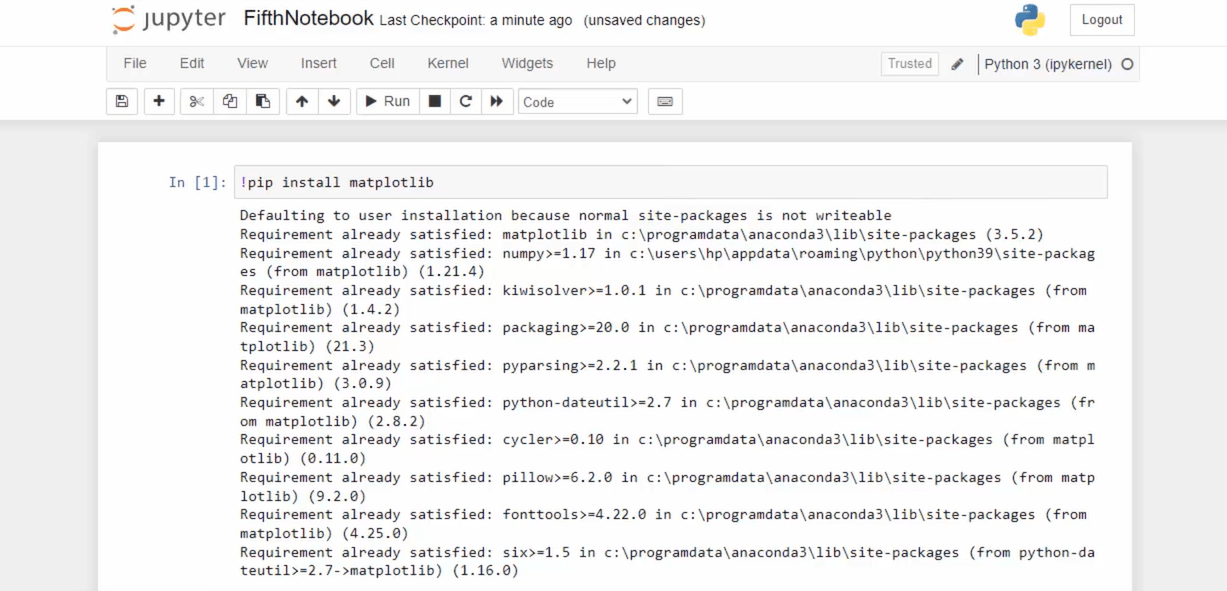Check kernel status indicator circle
This screenshot has height=591, width=1227.
1127,63
